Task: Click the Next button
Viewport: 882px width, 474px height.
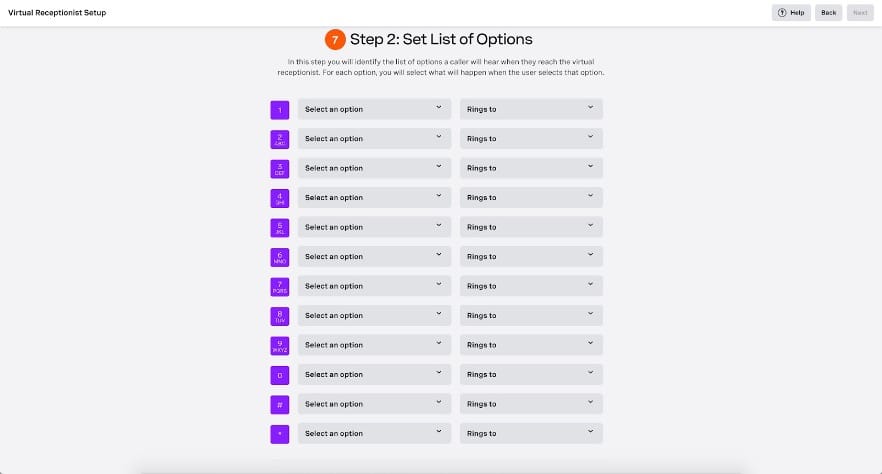Action: coord(860,12)
